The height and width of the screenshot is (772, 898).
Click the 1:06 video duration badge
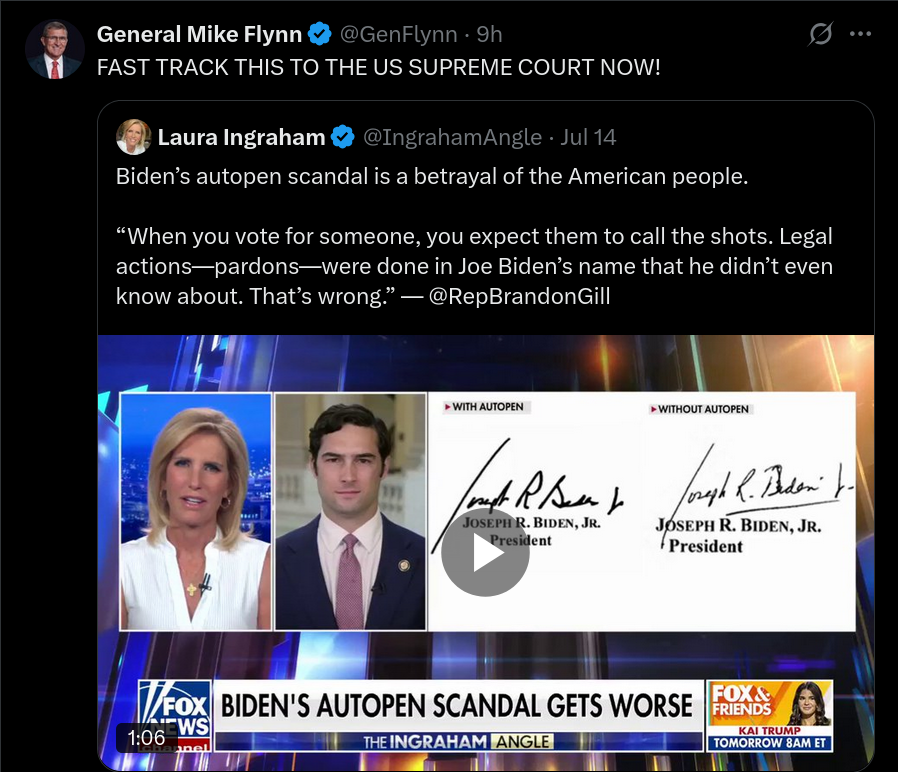click(146, 738)
